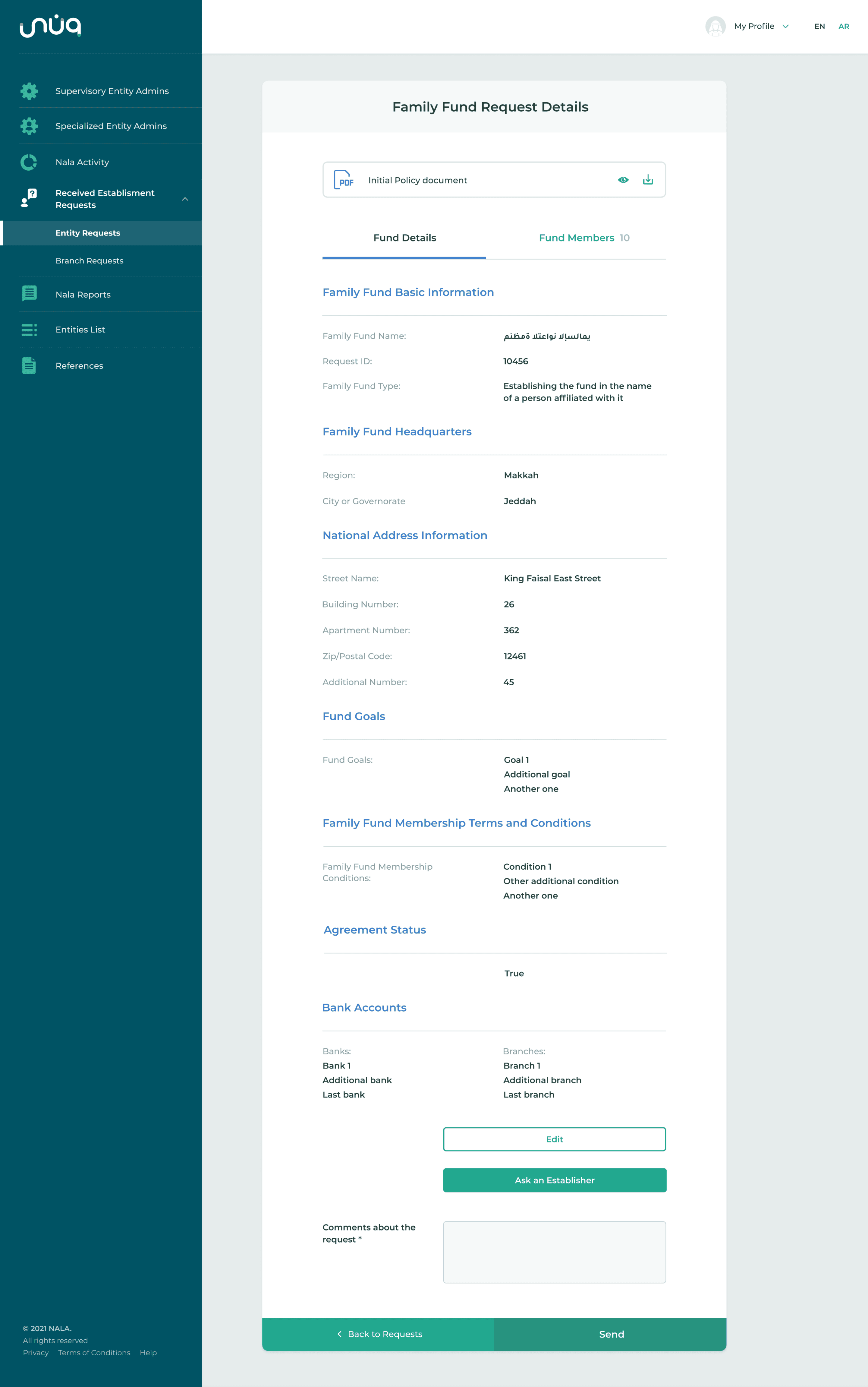Viewport: 868px width, 1387px height.
Task: Click the Specialized Entity Admins gear icon
Action: pyautogui.click(x=29, y=126)
